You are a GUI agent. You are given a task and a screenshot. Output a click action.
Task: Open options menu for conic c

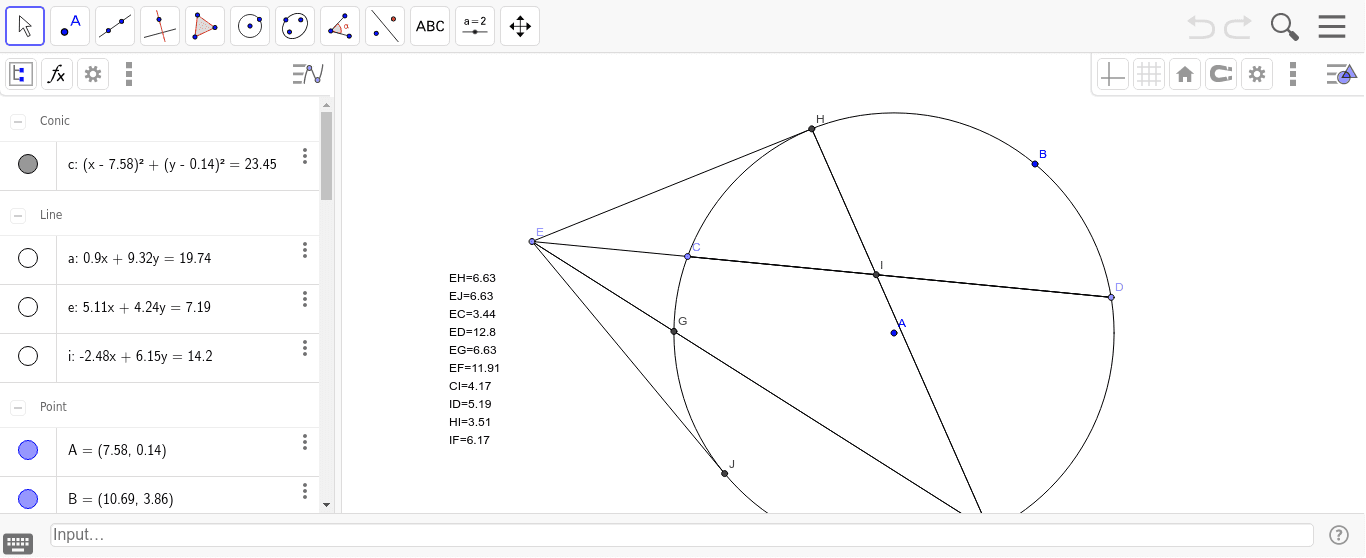305,157
